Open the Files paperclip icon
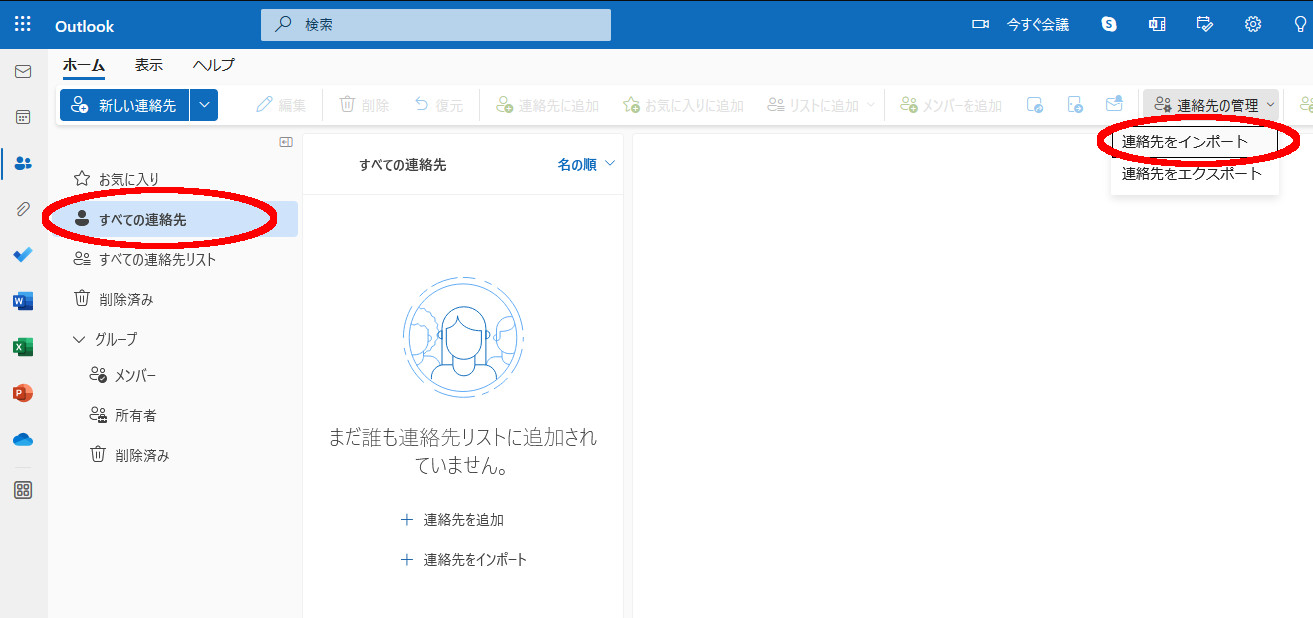 pyautogui.click(x=23, y=209)
